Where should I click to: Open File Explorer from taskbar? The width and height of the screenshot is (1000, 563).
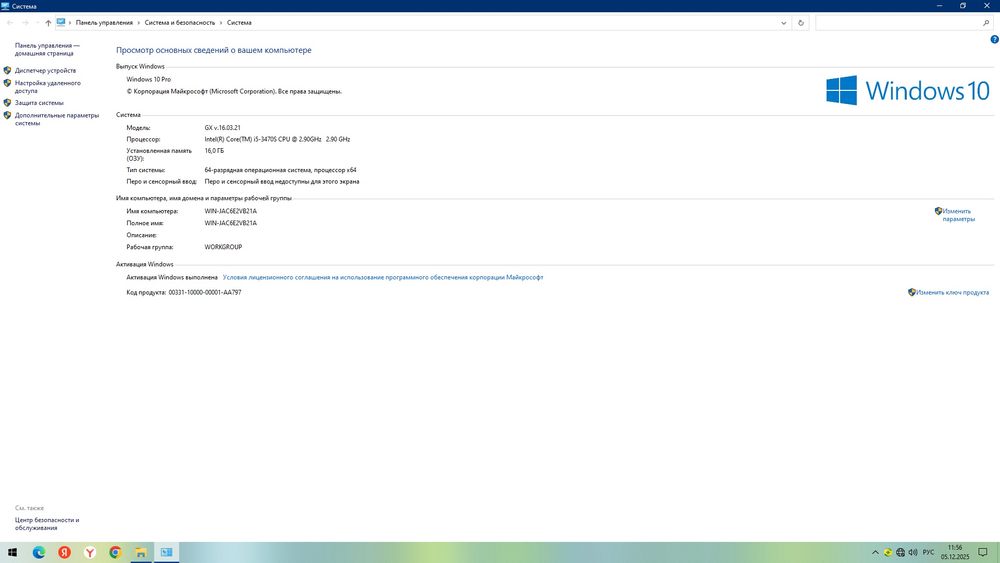click(x=141, y=552)
